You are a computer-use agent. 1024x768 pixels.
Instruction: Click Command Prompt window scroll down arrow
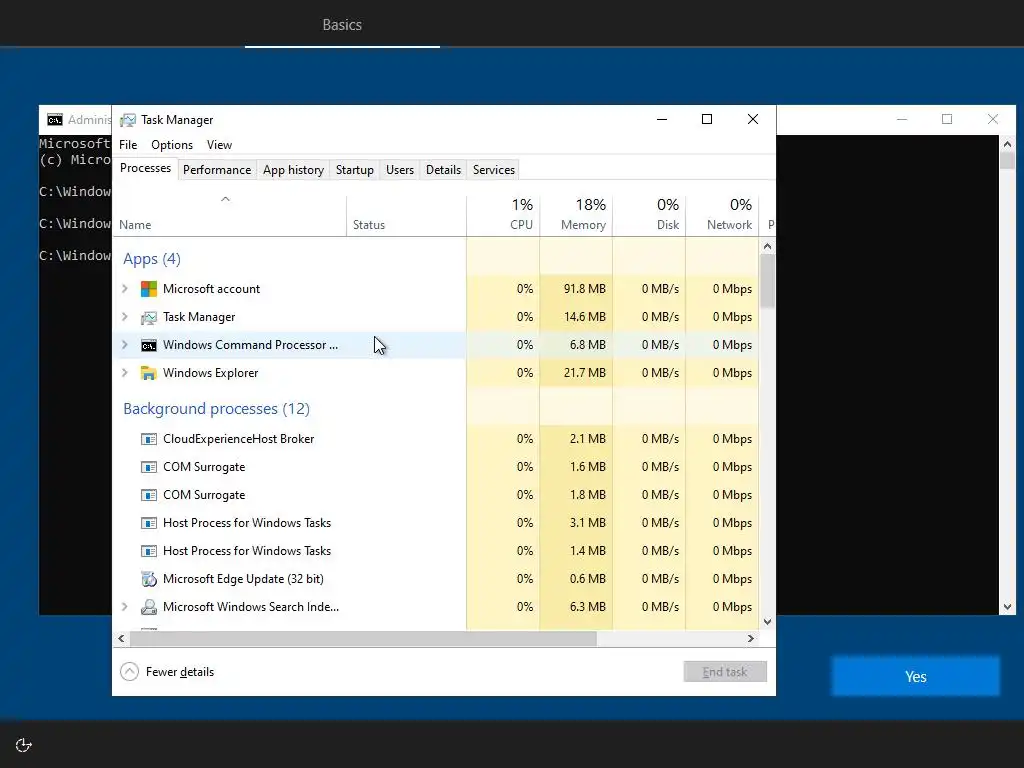click(x=1007, y=607)
